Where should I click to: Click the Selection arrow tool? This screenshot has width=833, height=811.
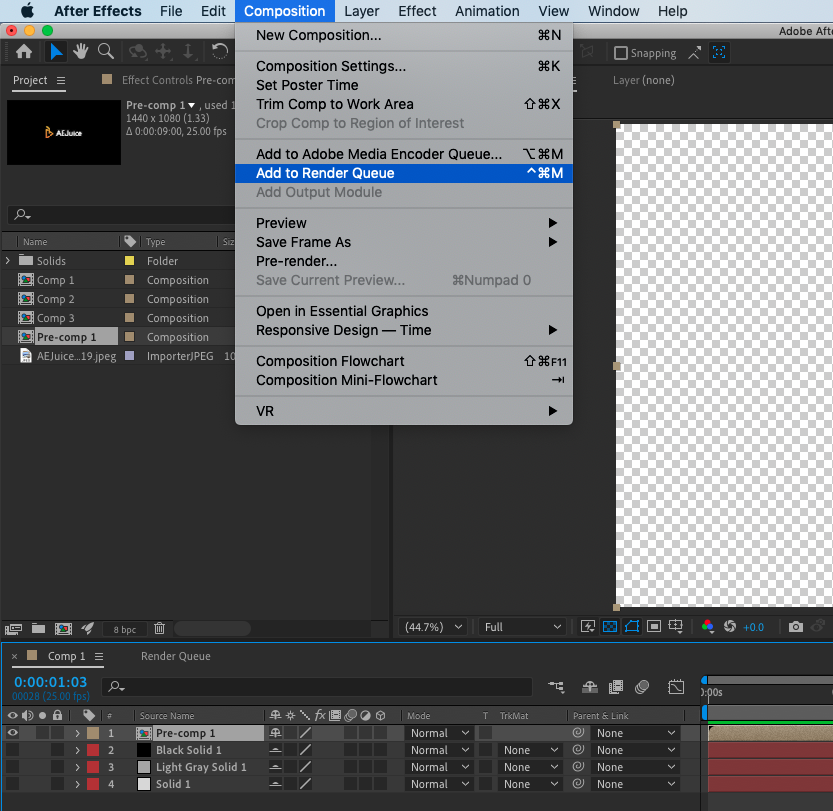point(58,52)
